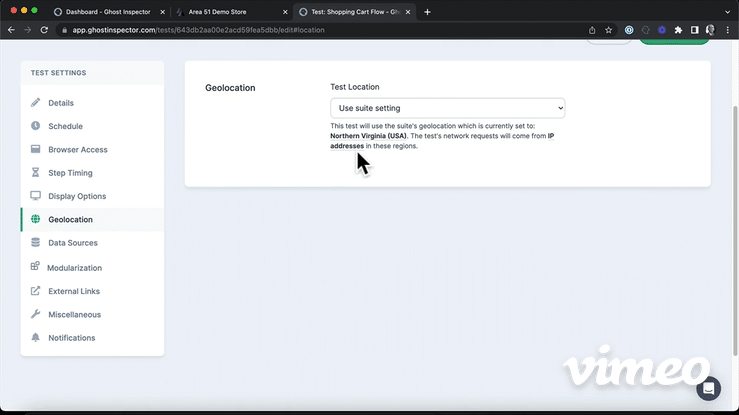Image resolution: width=739 pixels, height=415 pixels.
Task: Open the External Links settings section
Action: 92,291
